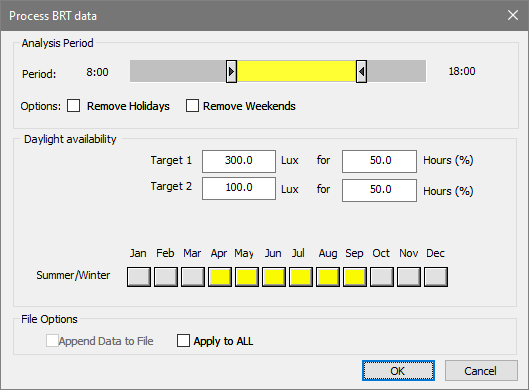Enable the Remove Weekends checkbox
The image size is (529, 390).
coord(192,106)
